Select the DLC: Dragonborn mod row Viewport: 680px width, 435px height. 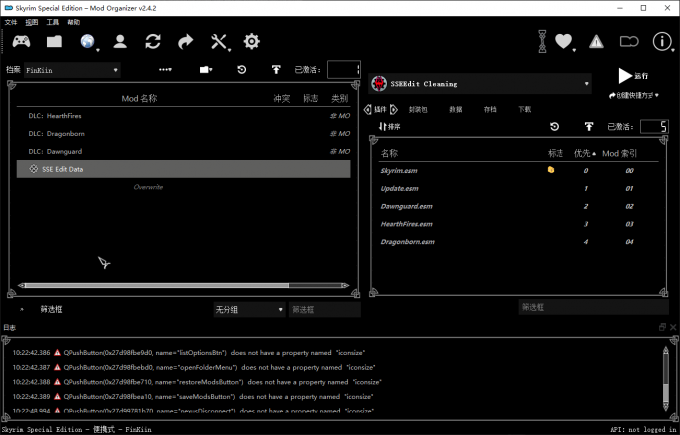click(183, 134)
